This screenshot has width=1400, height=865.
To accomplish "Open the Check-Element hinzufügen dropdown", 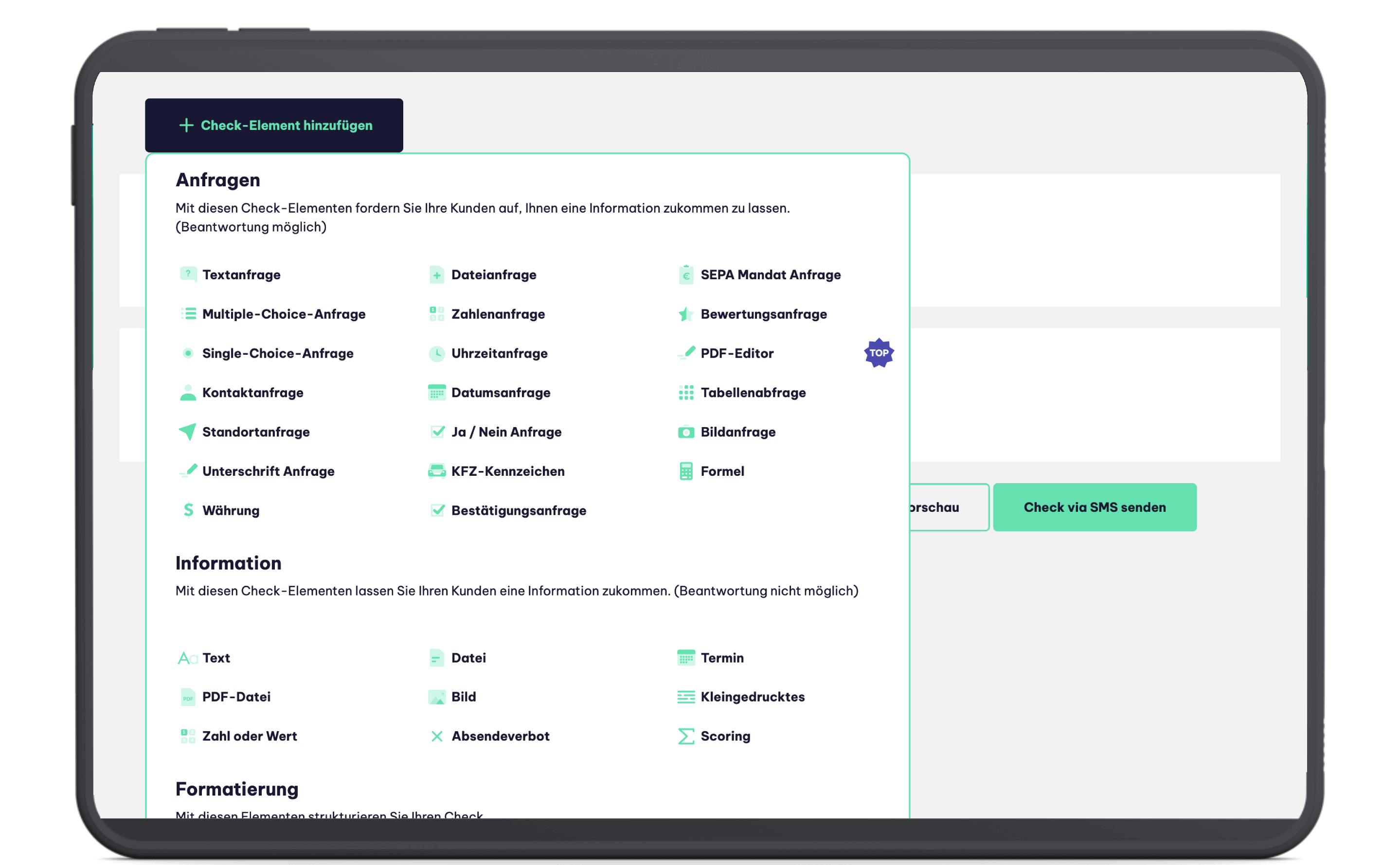I will click(274, 126).
